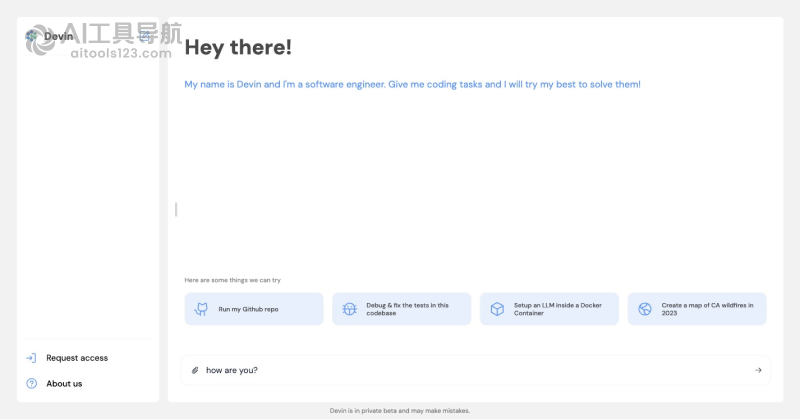Click the GitHub cat icon on the first suggestion
Screen dimensions: 800x420
(x=202, y=309)
